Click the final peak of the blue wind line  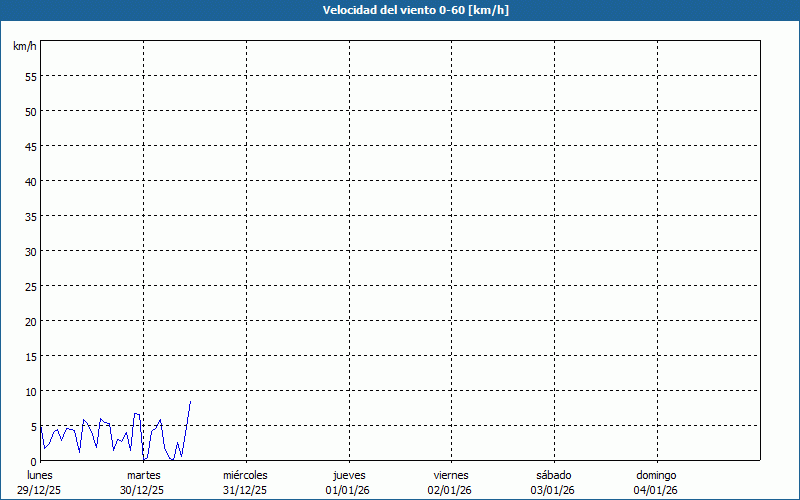pyautogui.click(x=190, y=402)
